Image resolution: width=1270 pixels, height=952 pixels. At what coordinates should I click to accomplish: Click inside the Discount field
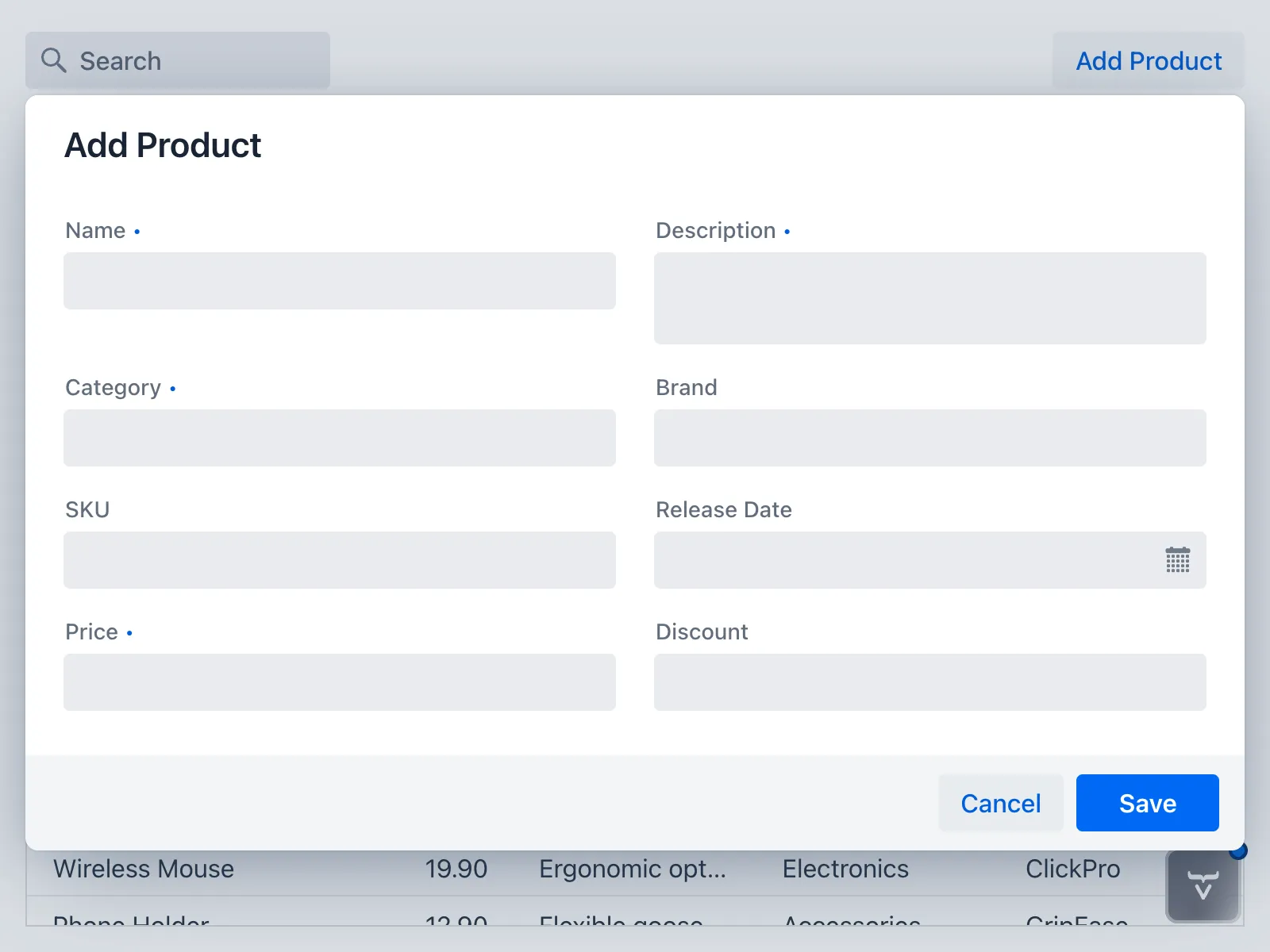[930, 682]
